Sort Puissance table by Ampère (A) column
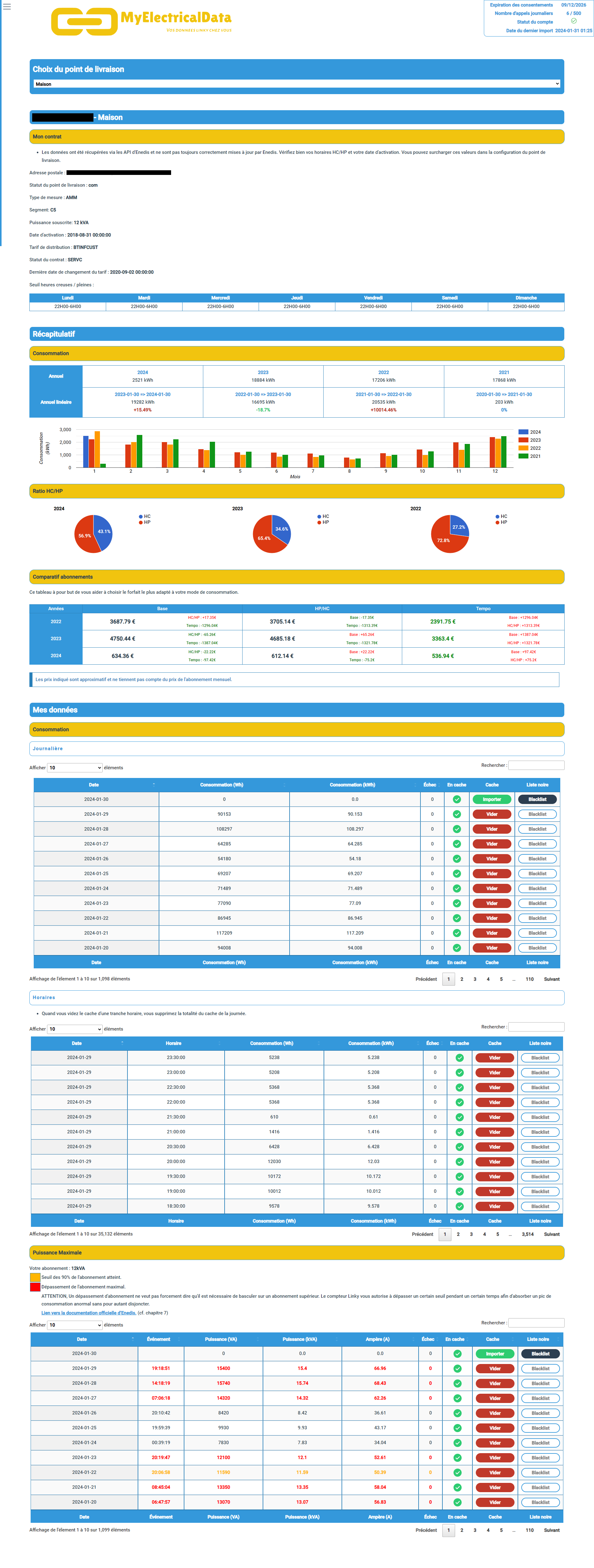The height and width of the screenshot is (1568, 594). tap(380, 1339)
